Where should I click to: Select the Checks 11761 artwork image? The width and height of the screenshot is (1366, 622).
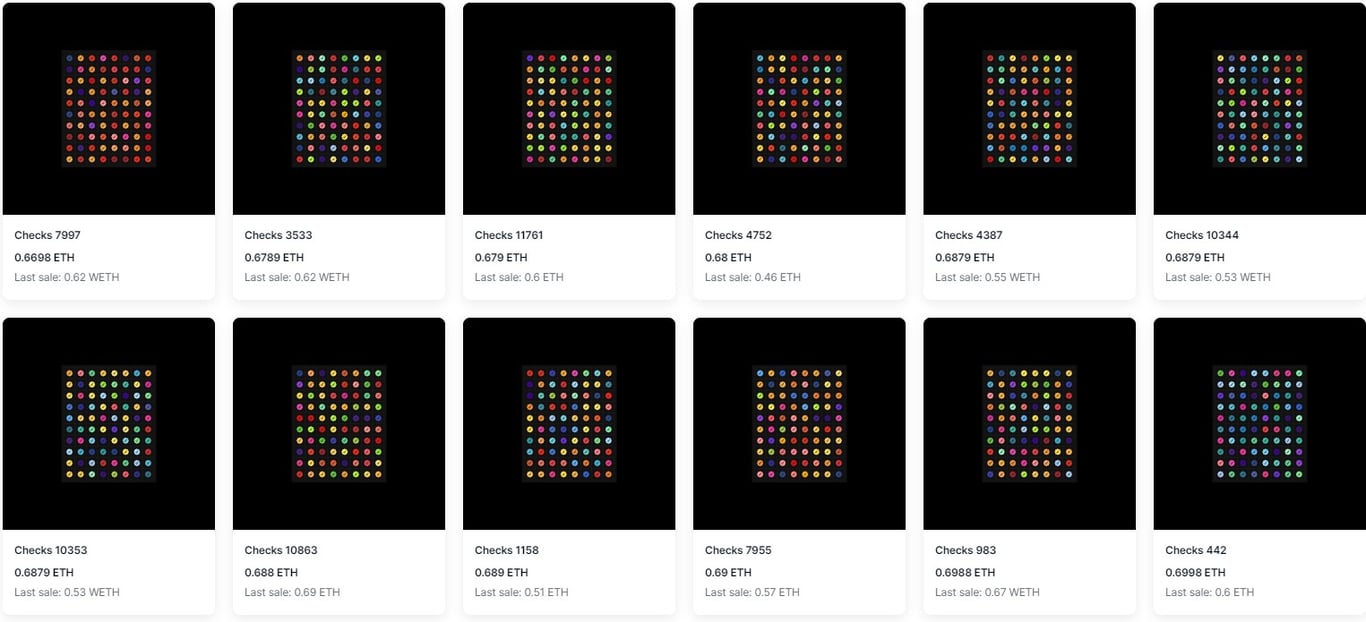[569, 109]
